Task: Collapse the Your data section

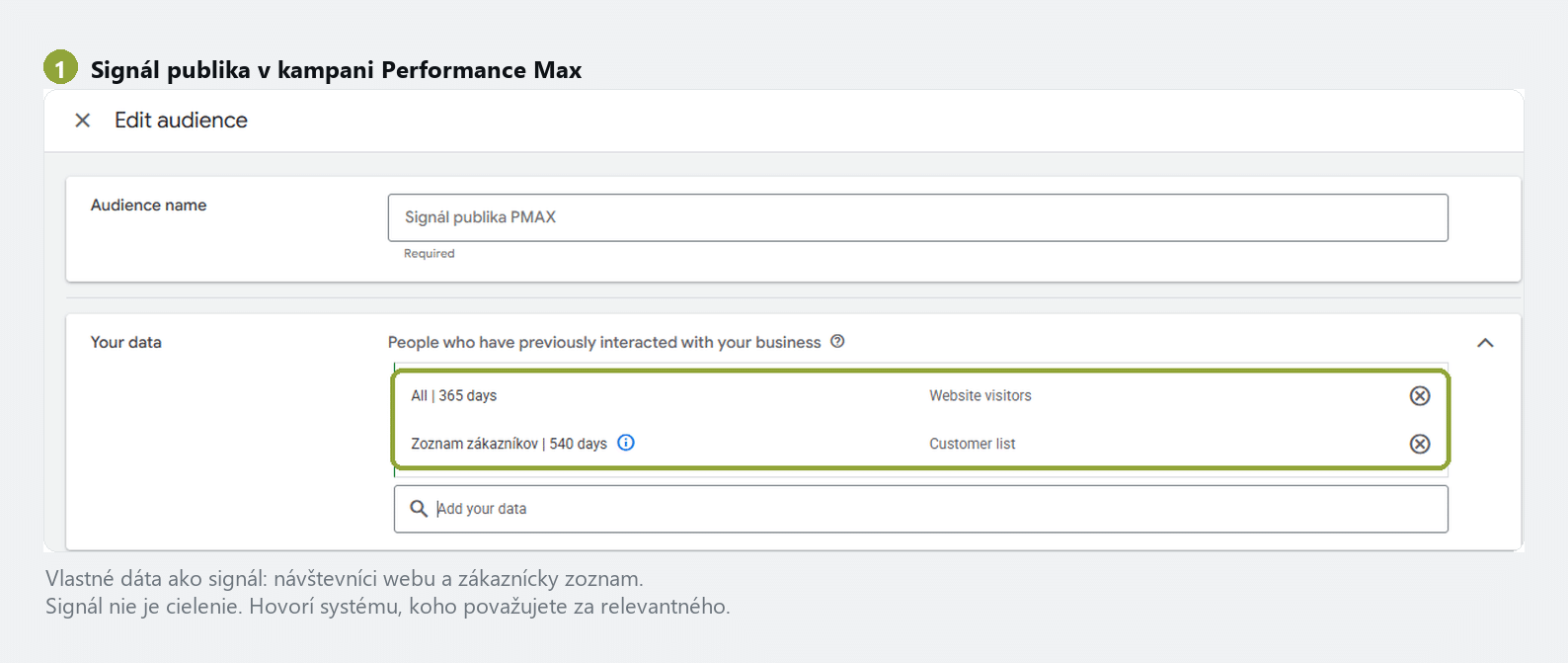Action: [x=1485, y=343]
